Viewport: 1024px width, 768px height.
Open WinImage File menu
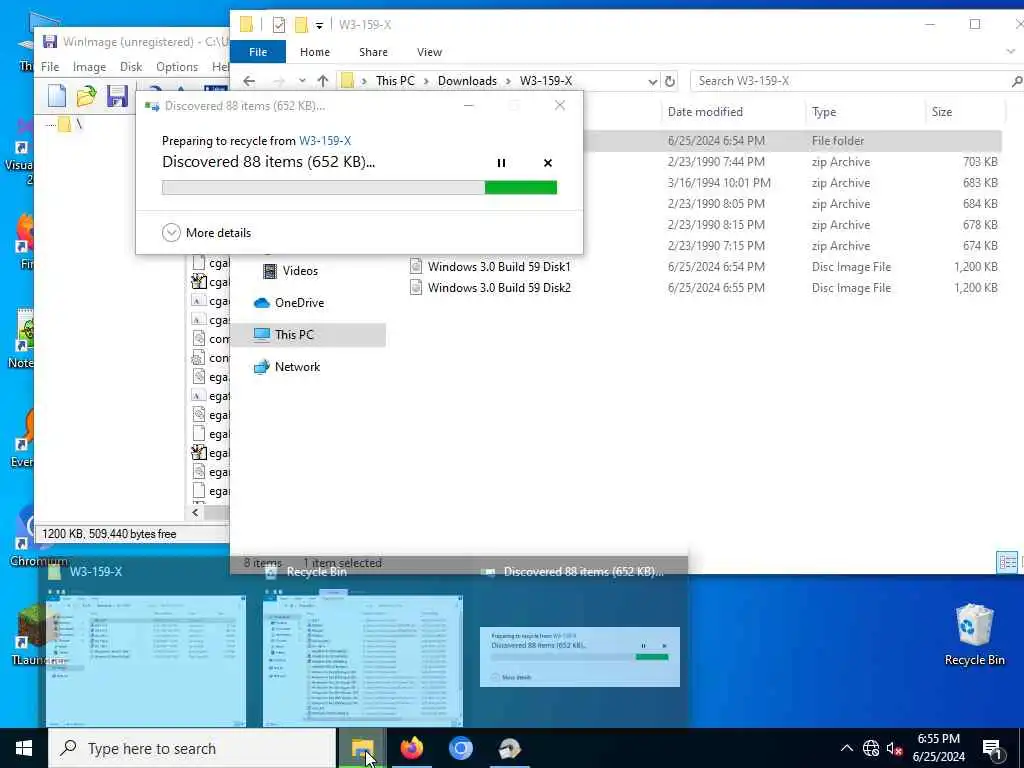(50, 67)
